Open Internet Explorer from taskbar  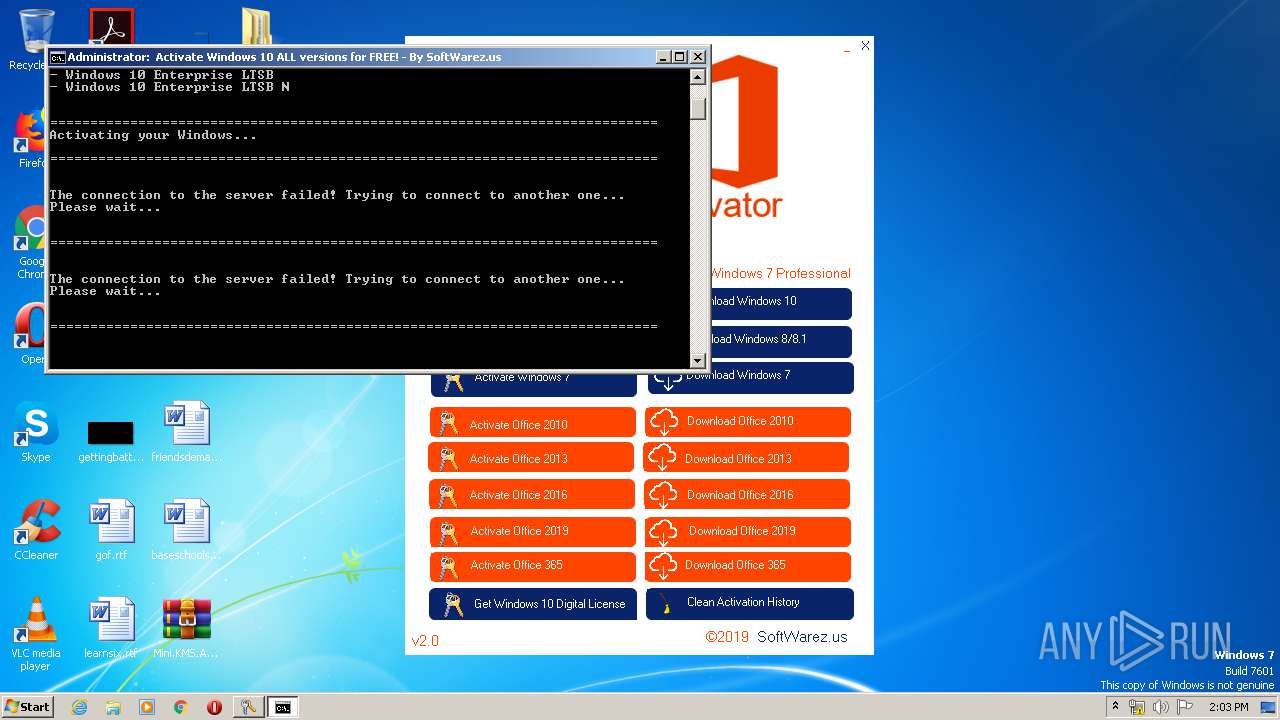(x=79, y=707)
